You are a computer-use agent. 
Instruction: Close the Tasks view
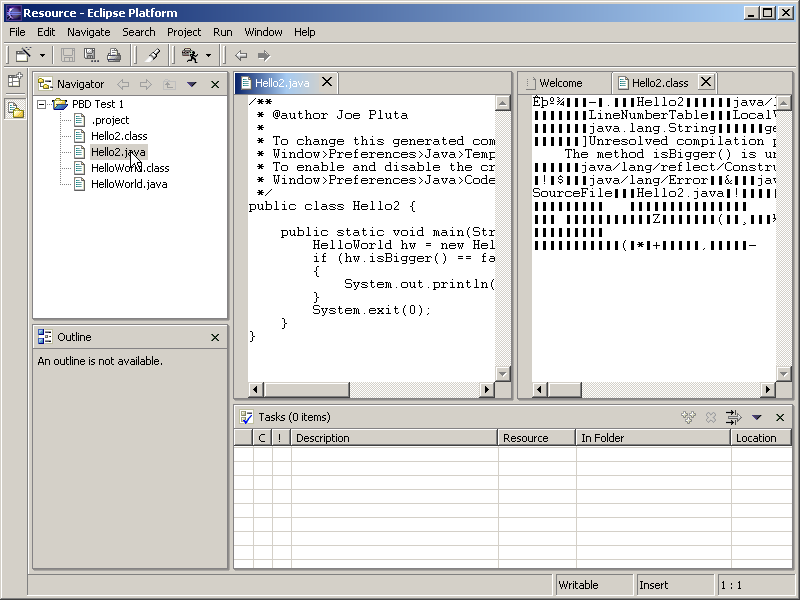780,417
